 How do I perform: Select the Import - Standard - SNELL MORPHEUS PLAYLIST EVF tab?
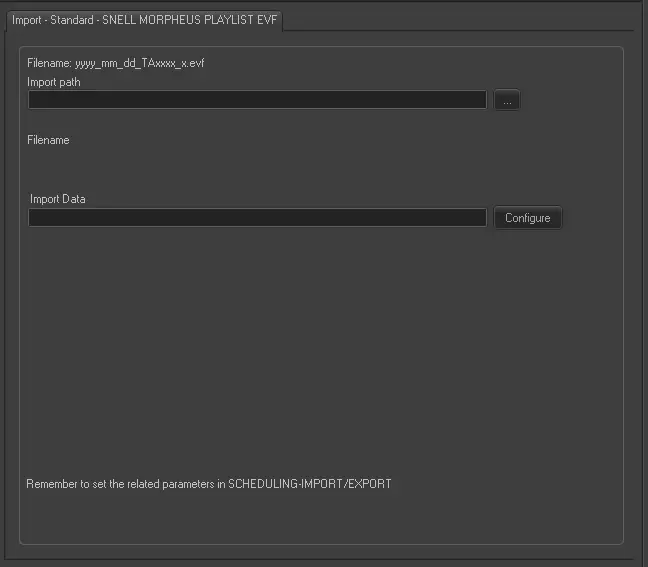point(144,19)
